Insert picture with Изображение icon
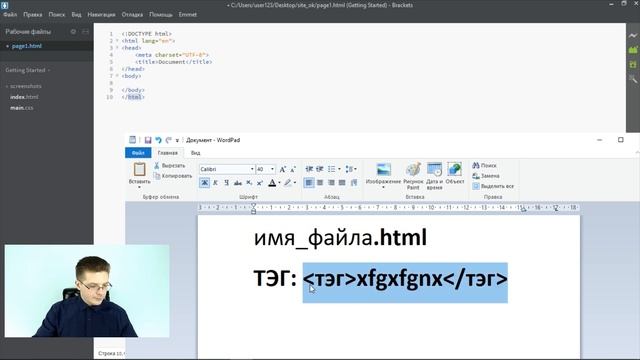This screenshot has height=360, width=640. tap(383, 169)
